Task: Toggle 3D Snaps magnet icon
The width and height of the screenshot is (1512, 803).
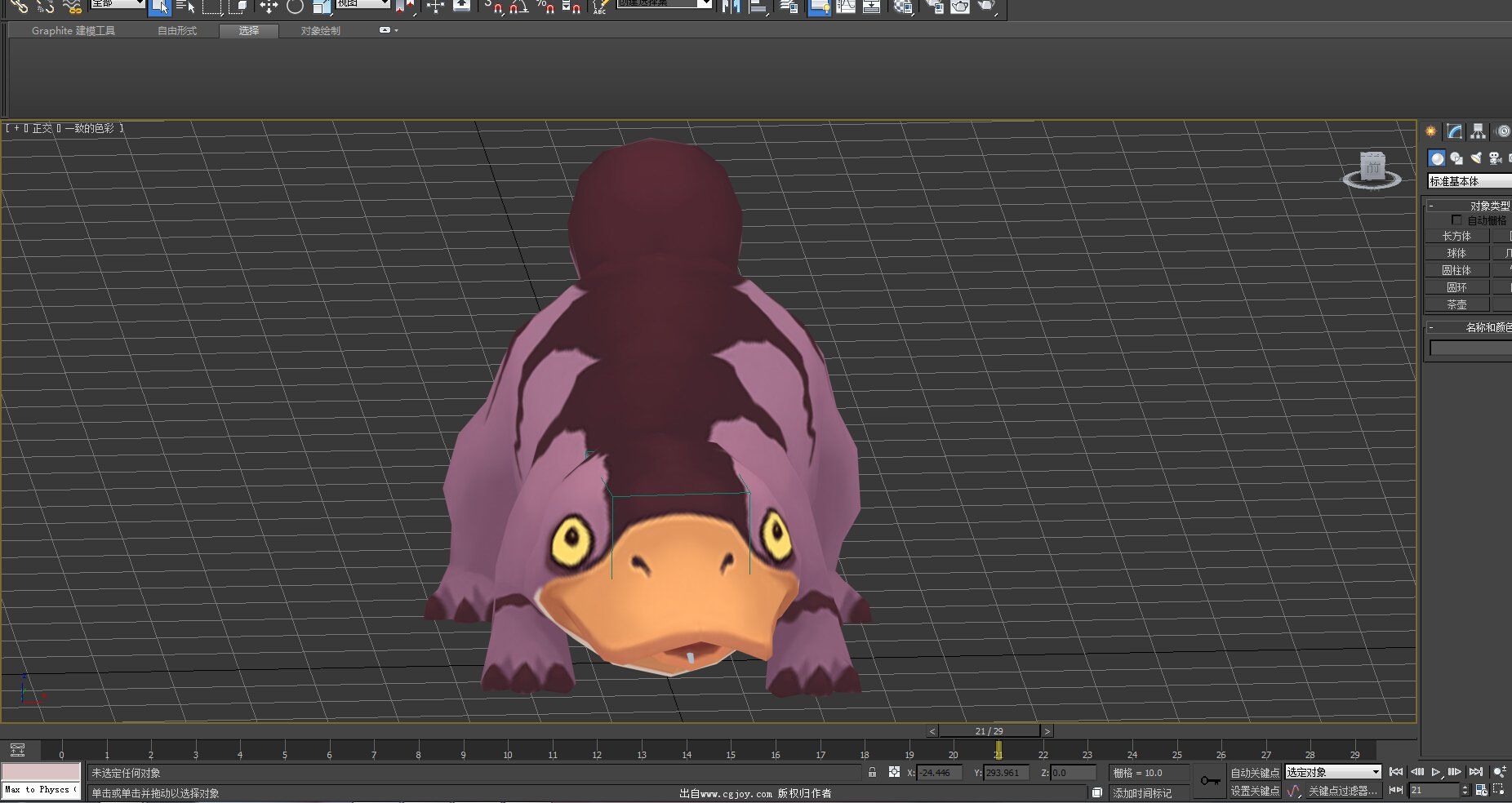Action: [x=492, y=7]
